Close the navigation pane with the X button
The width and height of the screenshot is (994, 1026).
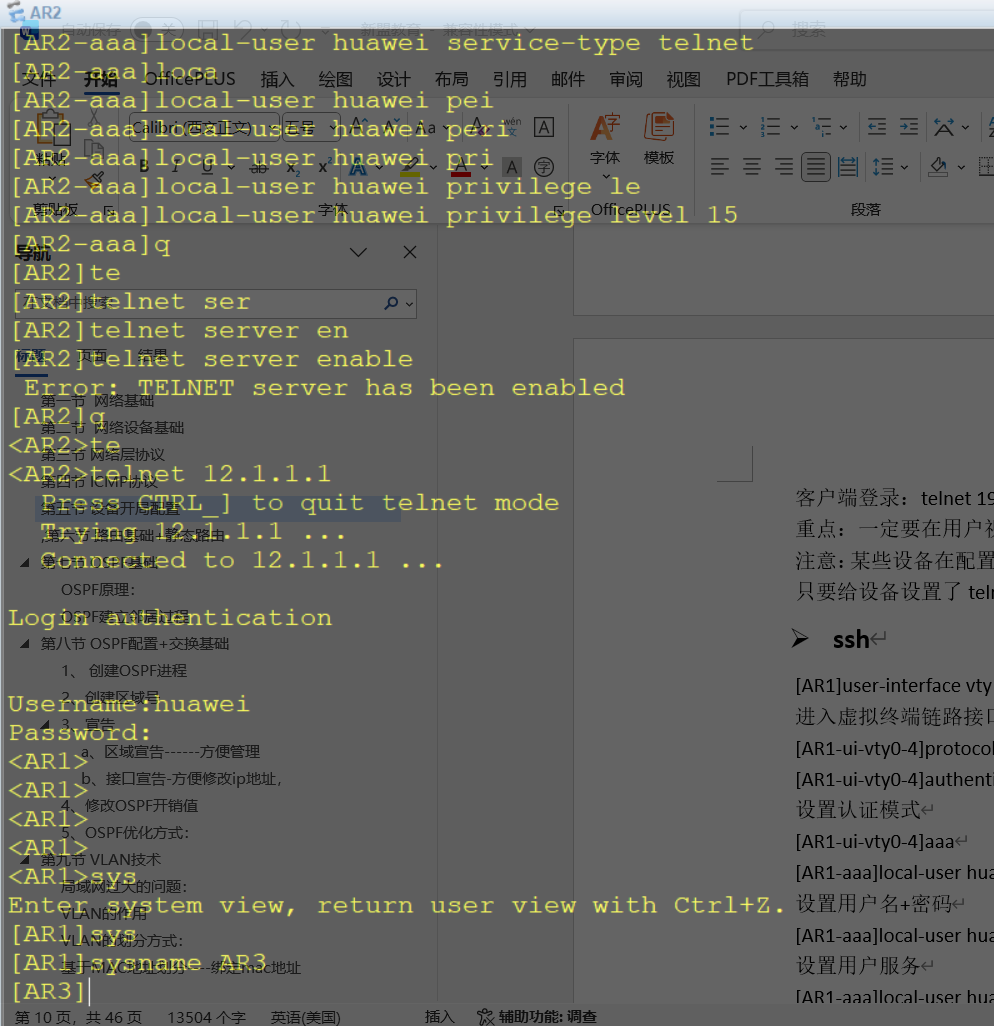point(409,252)
